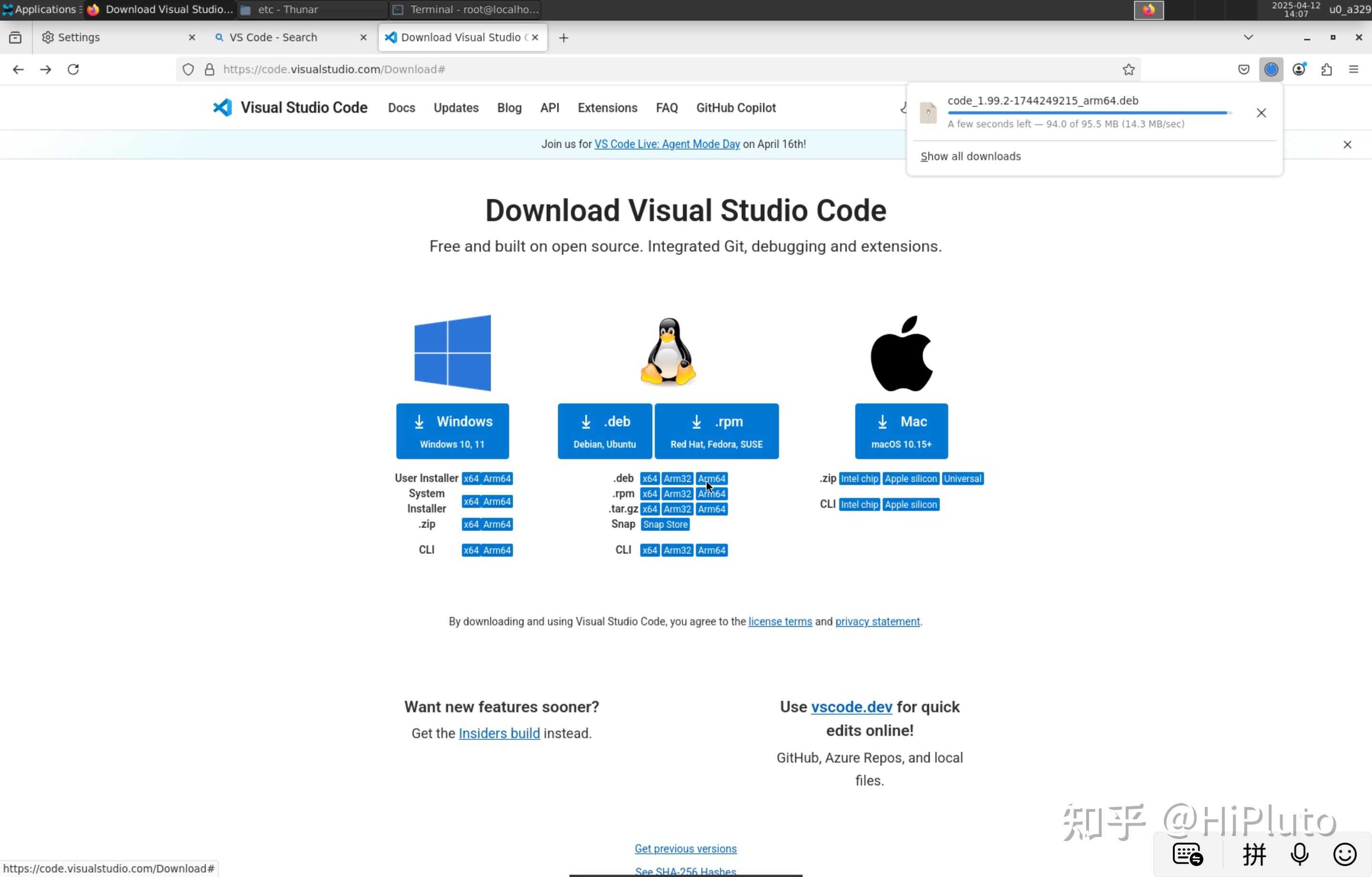Click the Linux penguin image
This screenshot has height=877, width=1372.
coord(668,352)
